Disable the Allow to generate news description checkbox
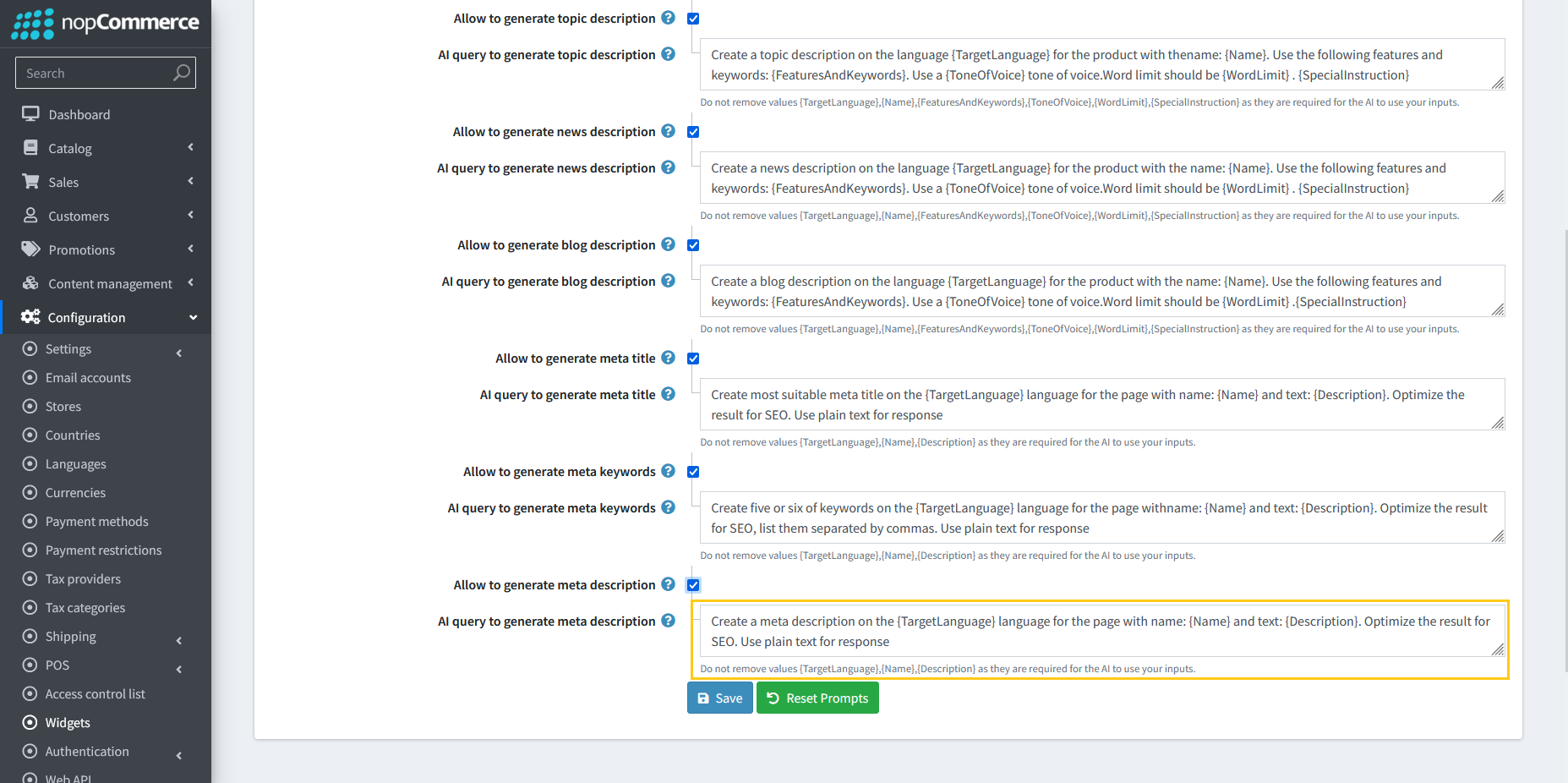 (x=693, y=132)
